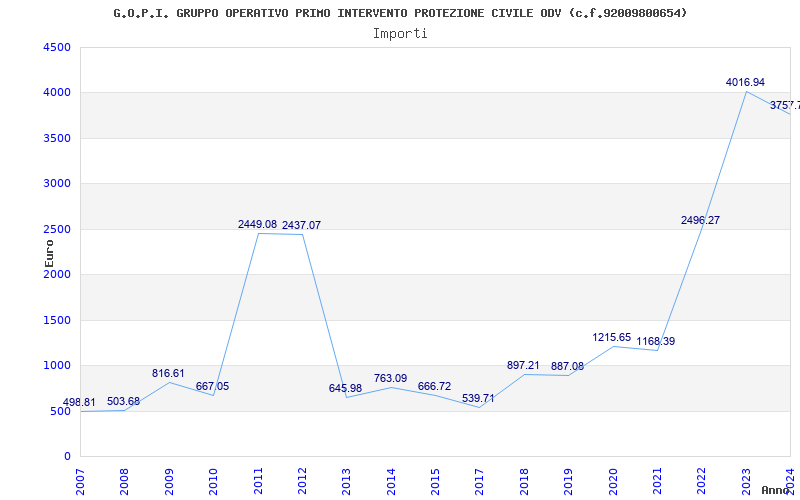The width and height of the screenshot is (800, 500).
Task: Click y-axis tick 0
Action: click(x=67, y=457)
